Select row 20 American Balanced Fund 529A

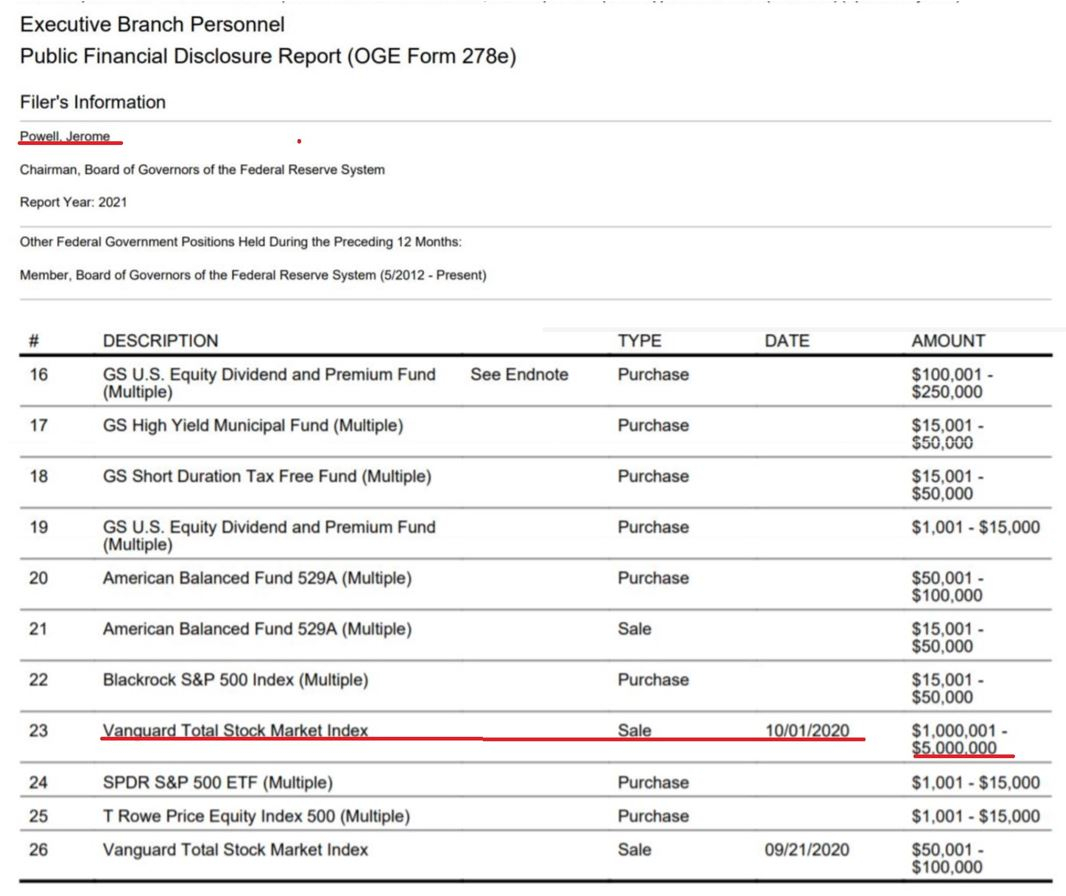(x=257, y=579)
